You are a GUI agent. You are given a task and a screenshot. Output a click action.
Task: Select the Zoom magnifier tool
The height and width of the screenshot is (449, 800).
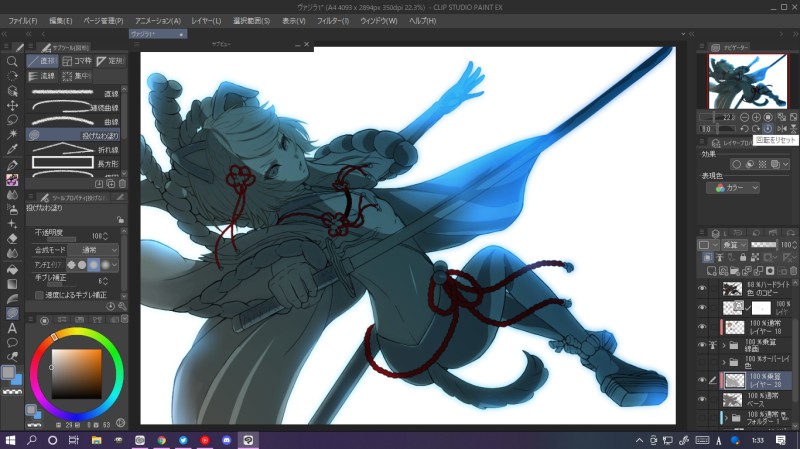12,62
